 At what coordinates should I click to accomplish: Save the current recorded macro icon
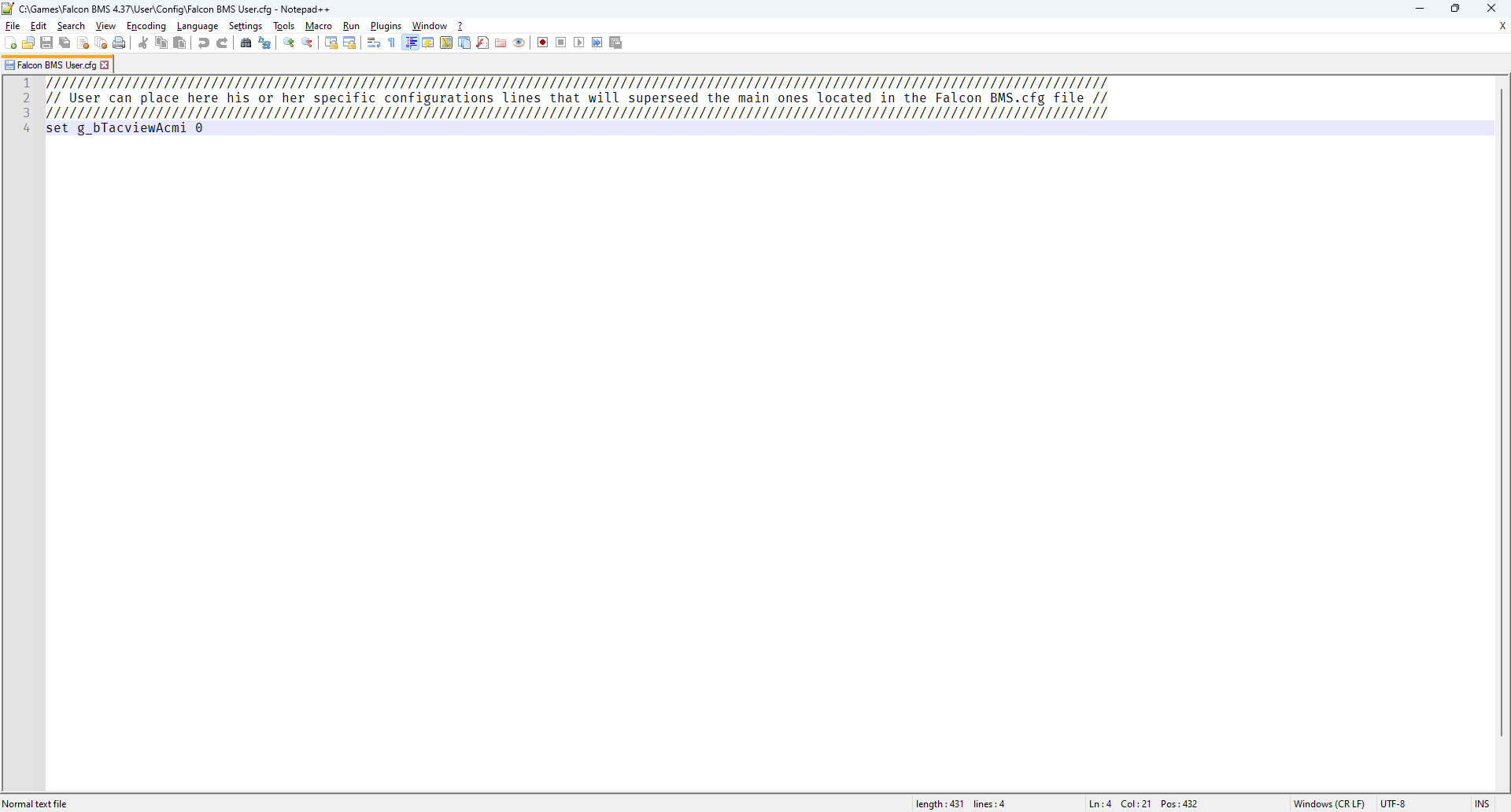click(x=616, y=43)
